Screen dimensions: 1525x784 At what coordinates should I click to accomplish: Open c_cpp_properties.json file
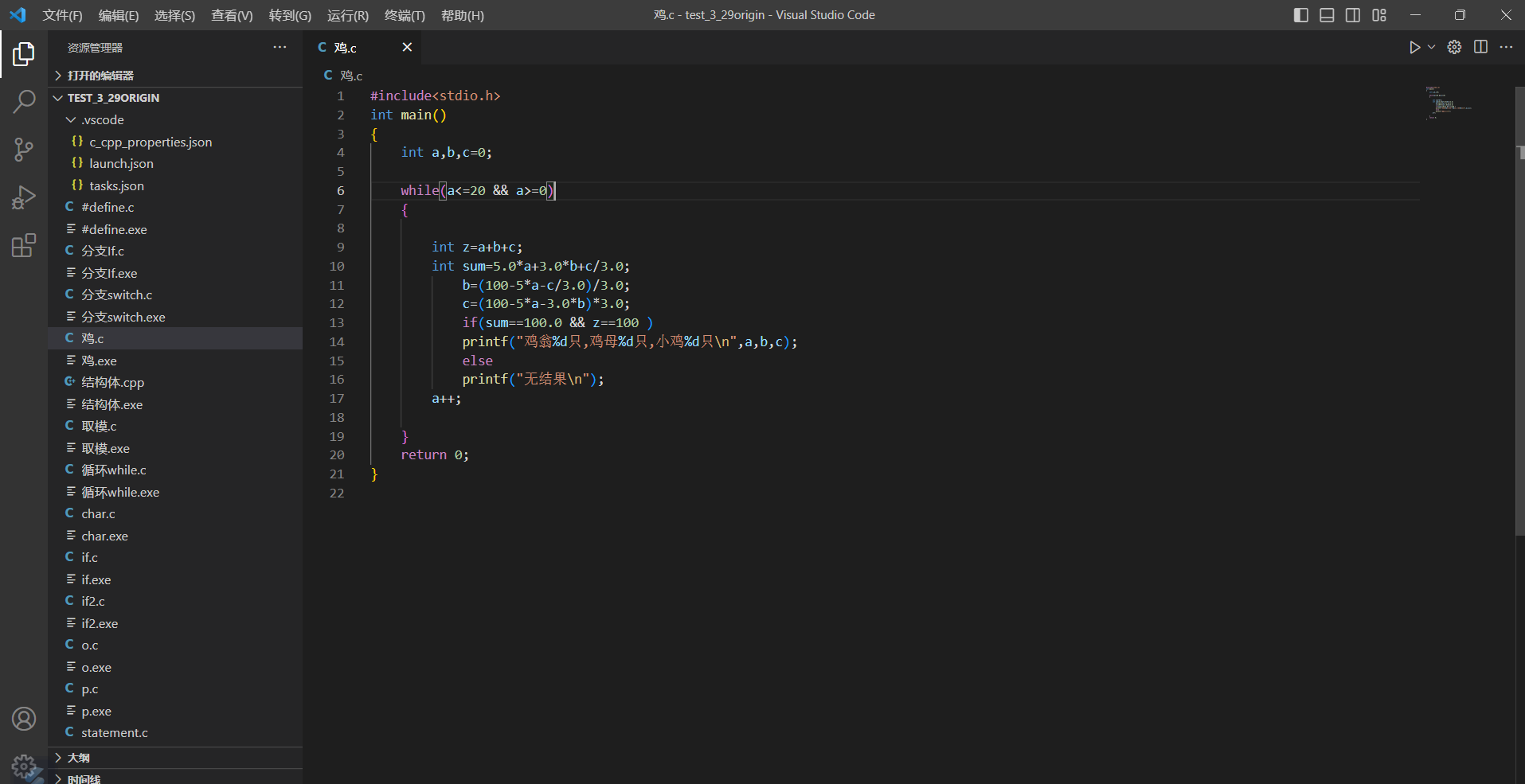click(x=175, y=142)
